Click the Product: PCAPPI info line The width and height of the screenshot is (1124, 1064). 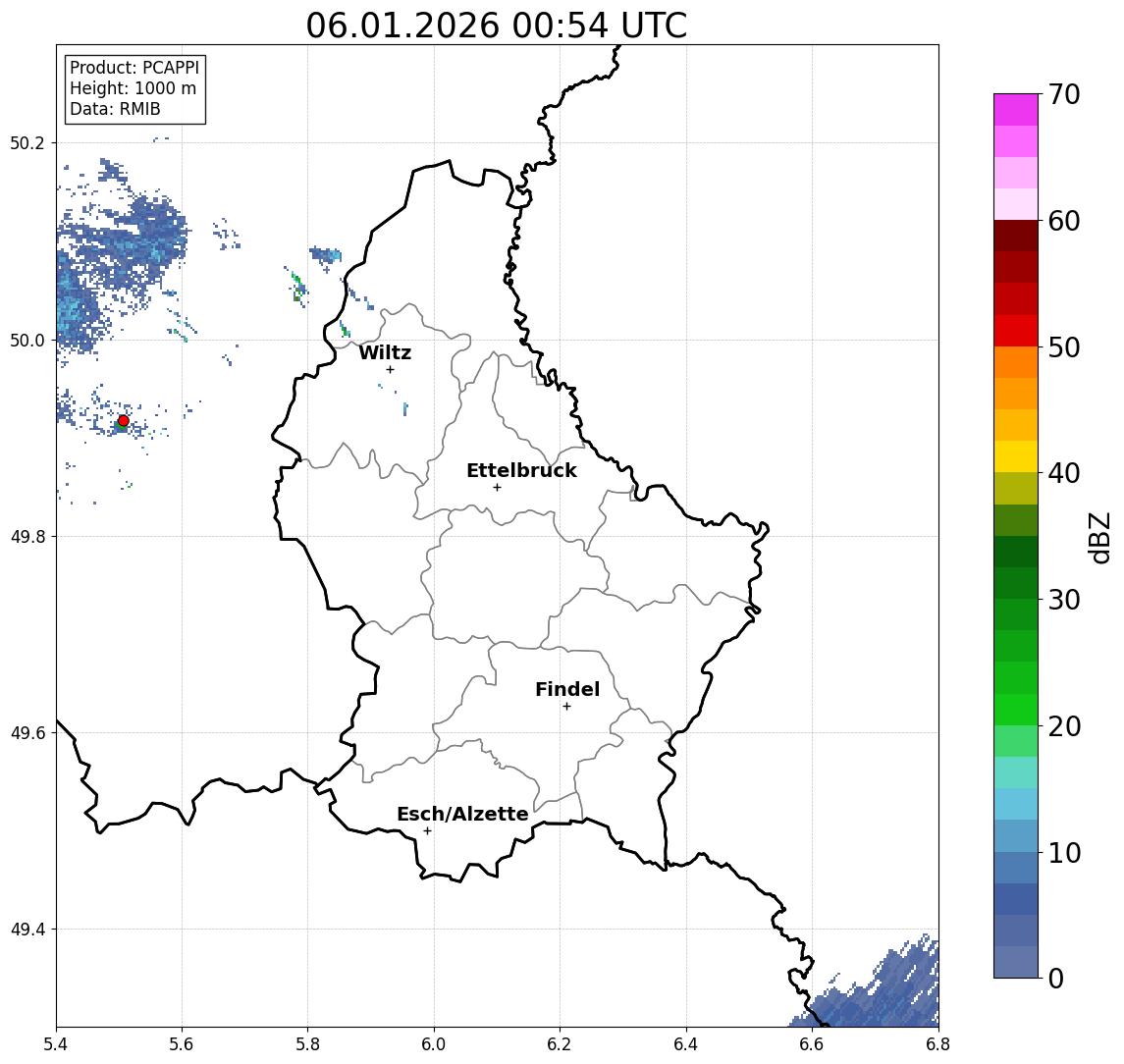134,68
